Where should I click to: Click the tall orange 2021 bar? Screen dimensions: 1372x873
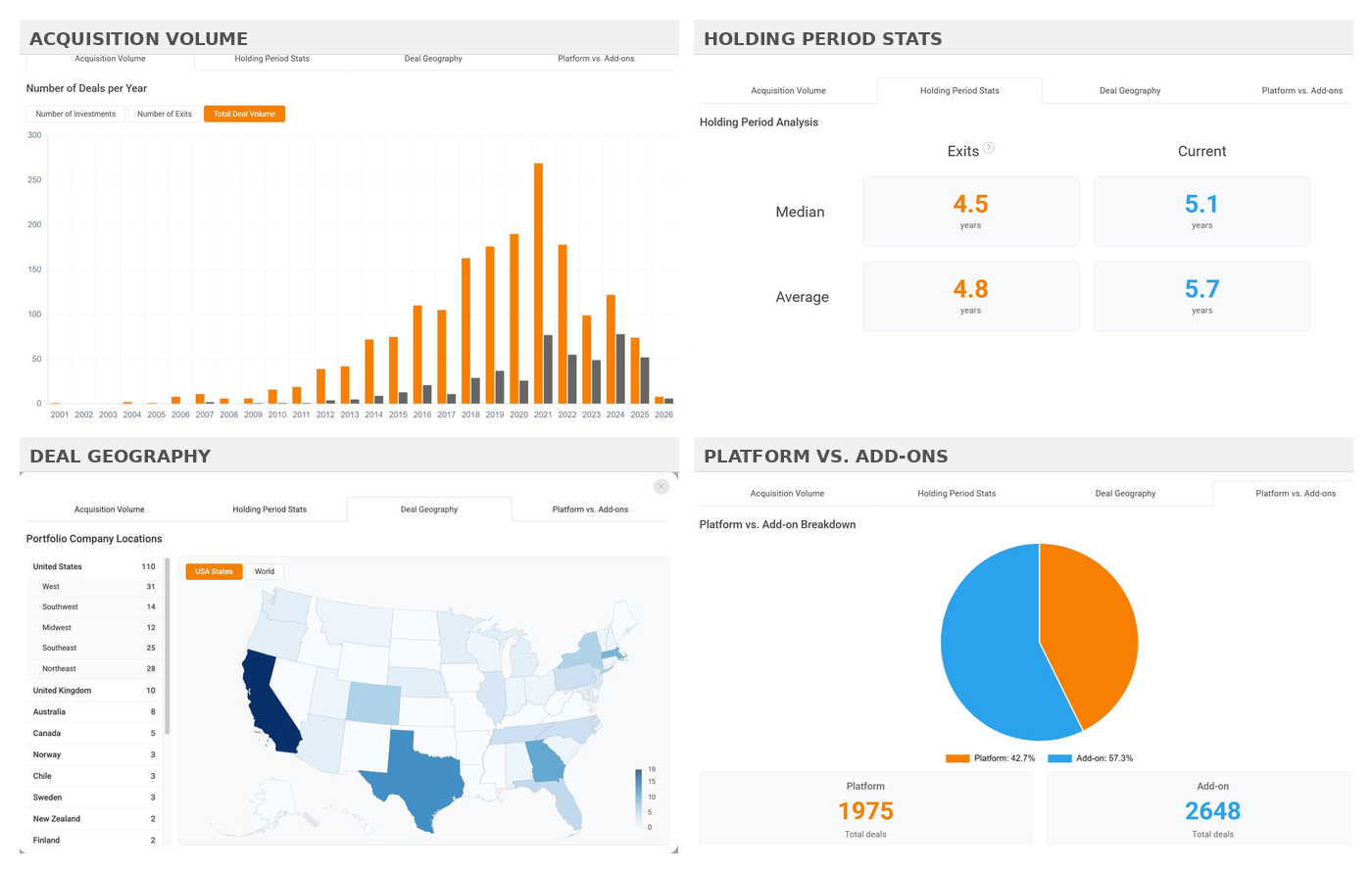tap(538, 283)
